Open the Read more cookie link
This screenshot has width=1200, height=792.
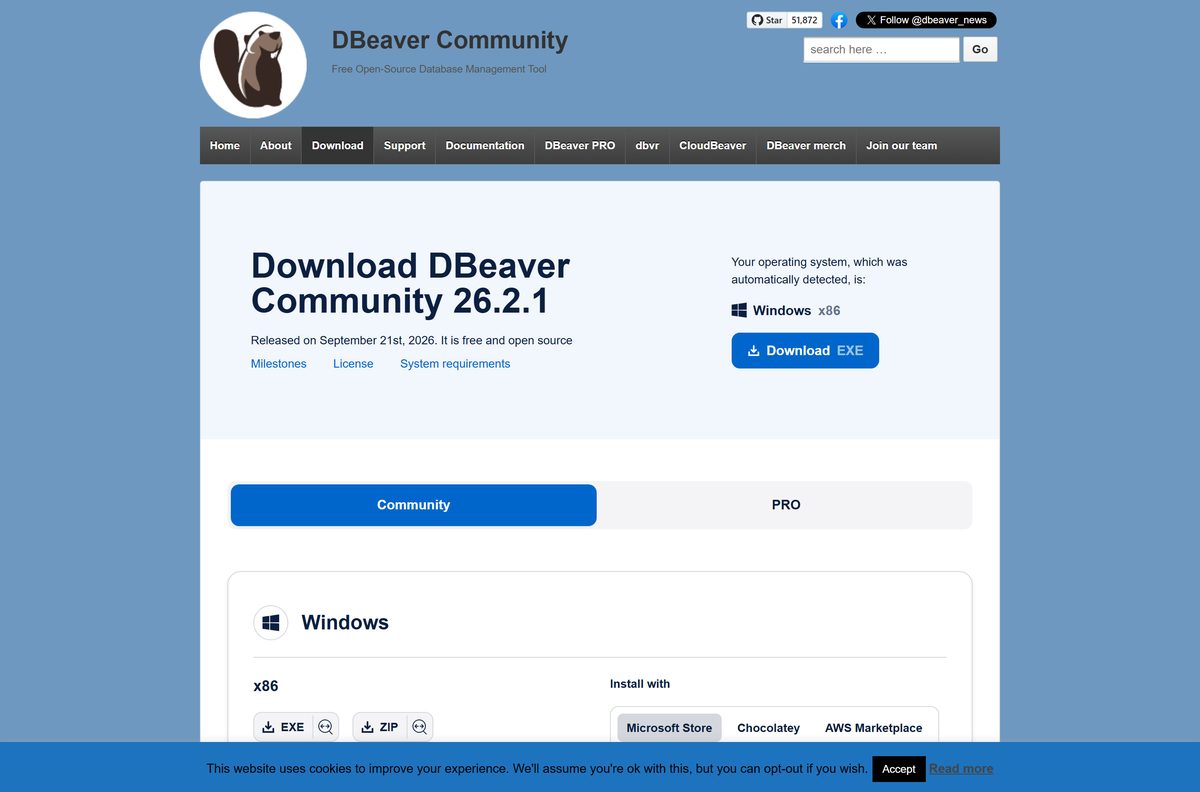tap(961, 769)
